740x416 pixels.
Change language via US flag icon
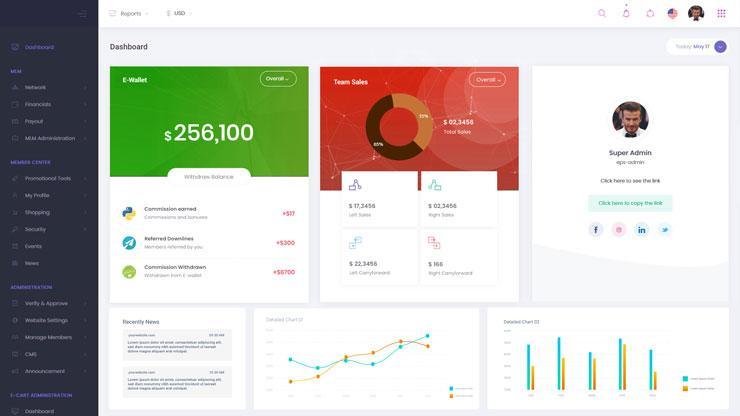[x=673, y=13]
